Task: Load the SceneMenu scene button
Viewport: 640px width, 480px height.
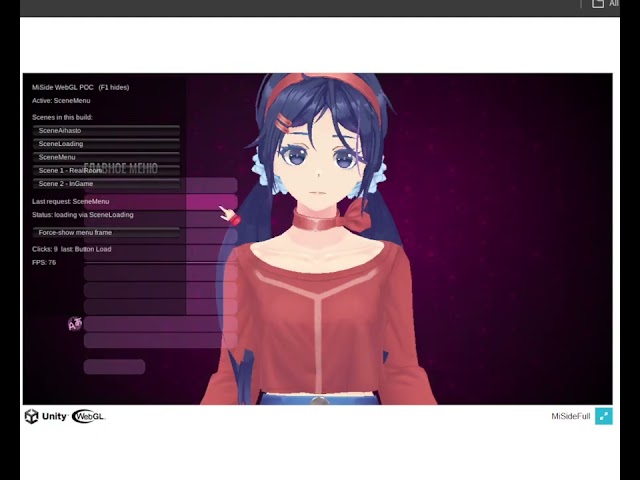Action: (106, 157)
